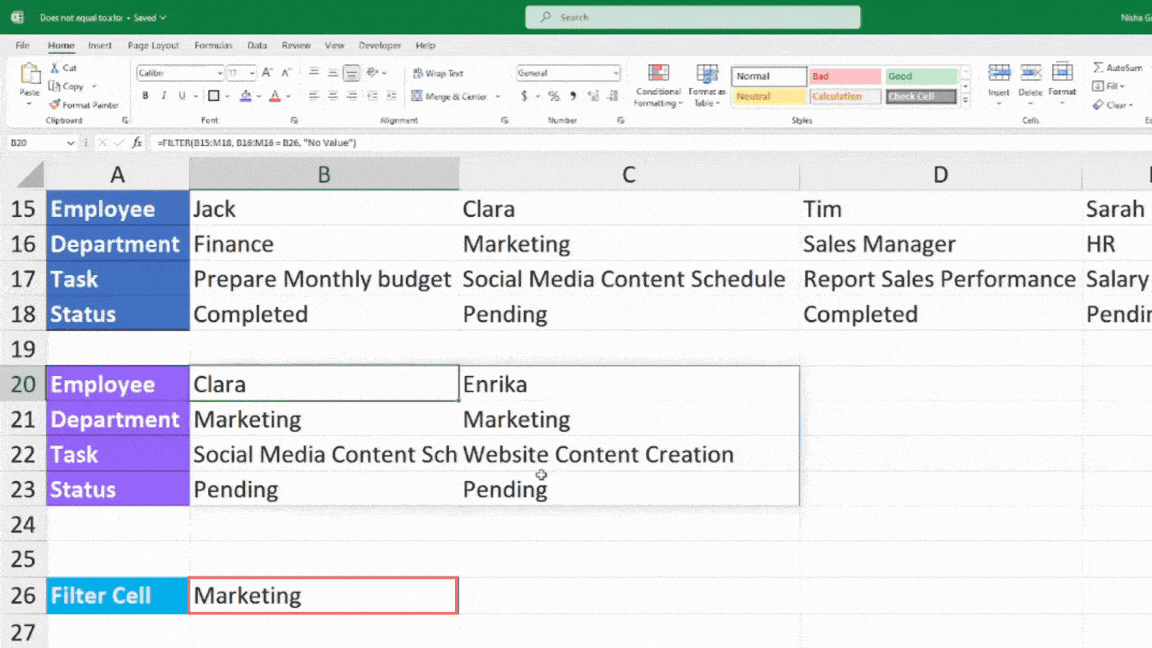The width and height of the screenshot is (1152, 648).
Task: Open the Developer ribbon tab
Action: (x=379, y=44)
